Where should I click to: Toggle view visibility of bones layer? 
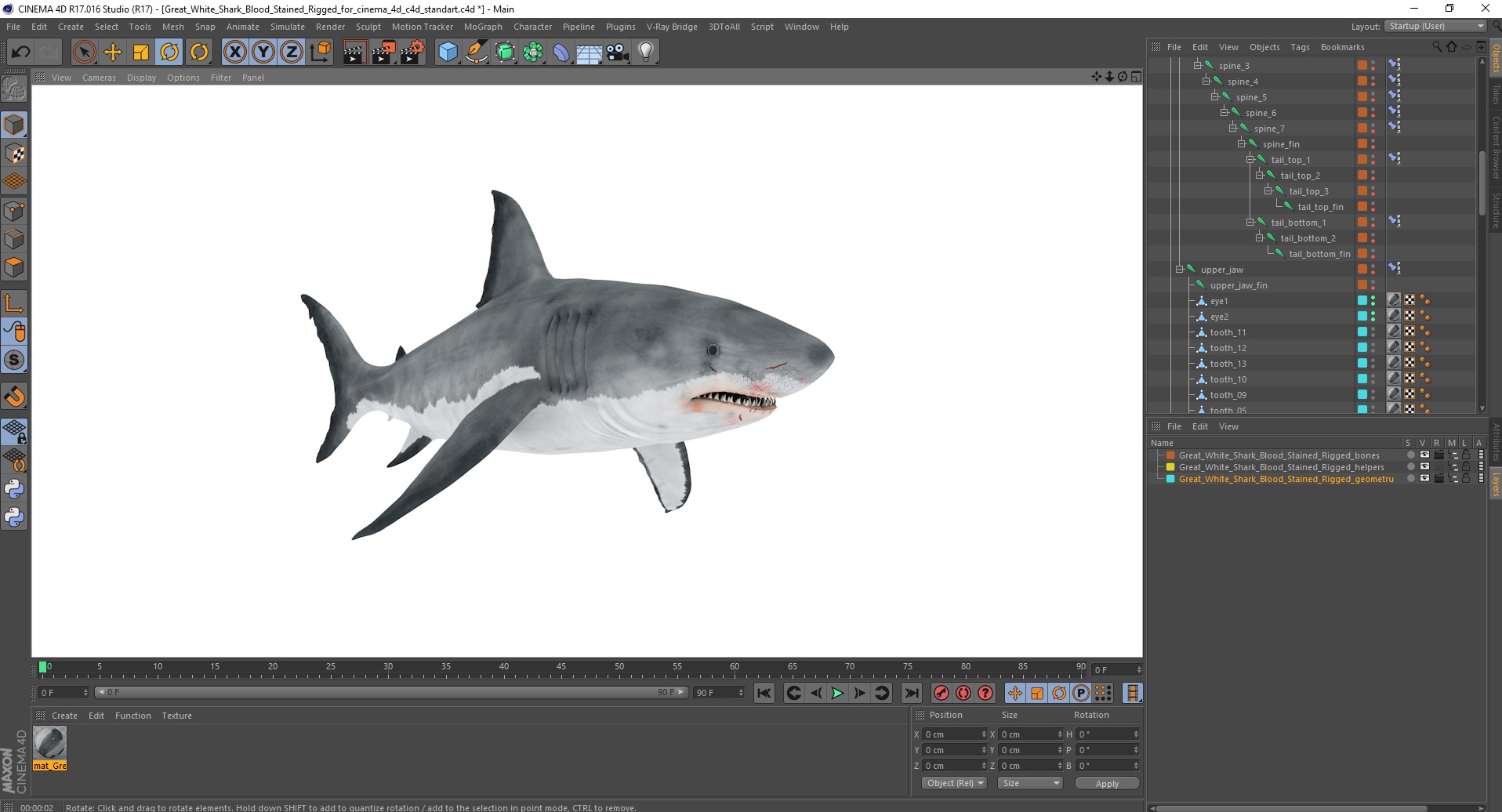click(1424, 455)
